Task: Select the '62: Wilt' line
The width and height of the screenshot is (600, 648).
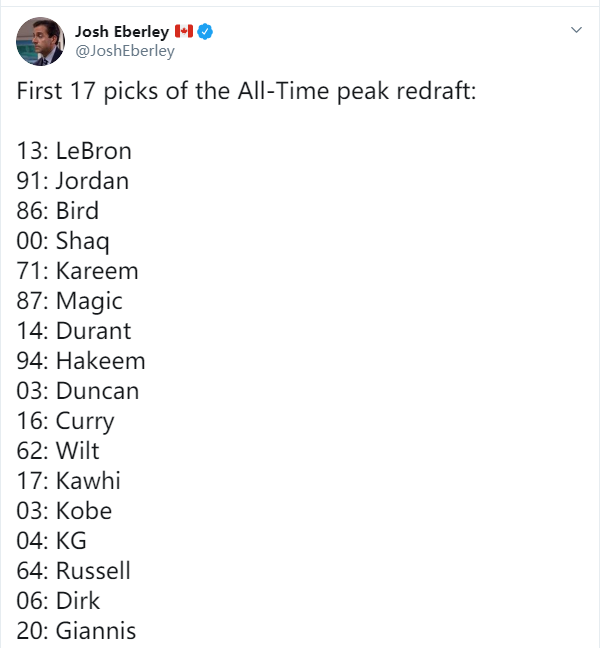Action: [58, 451]
